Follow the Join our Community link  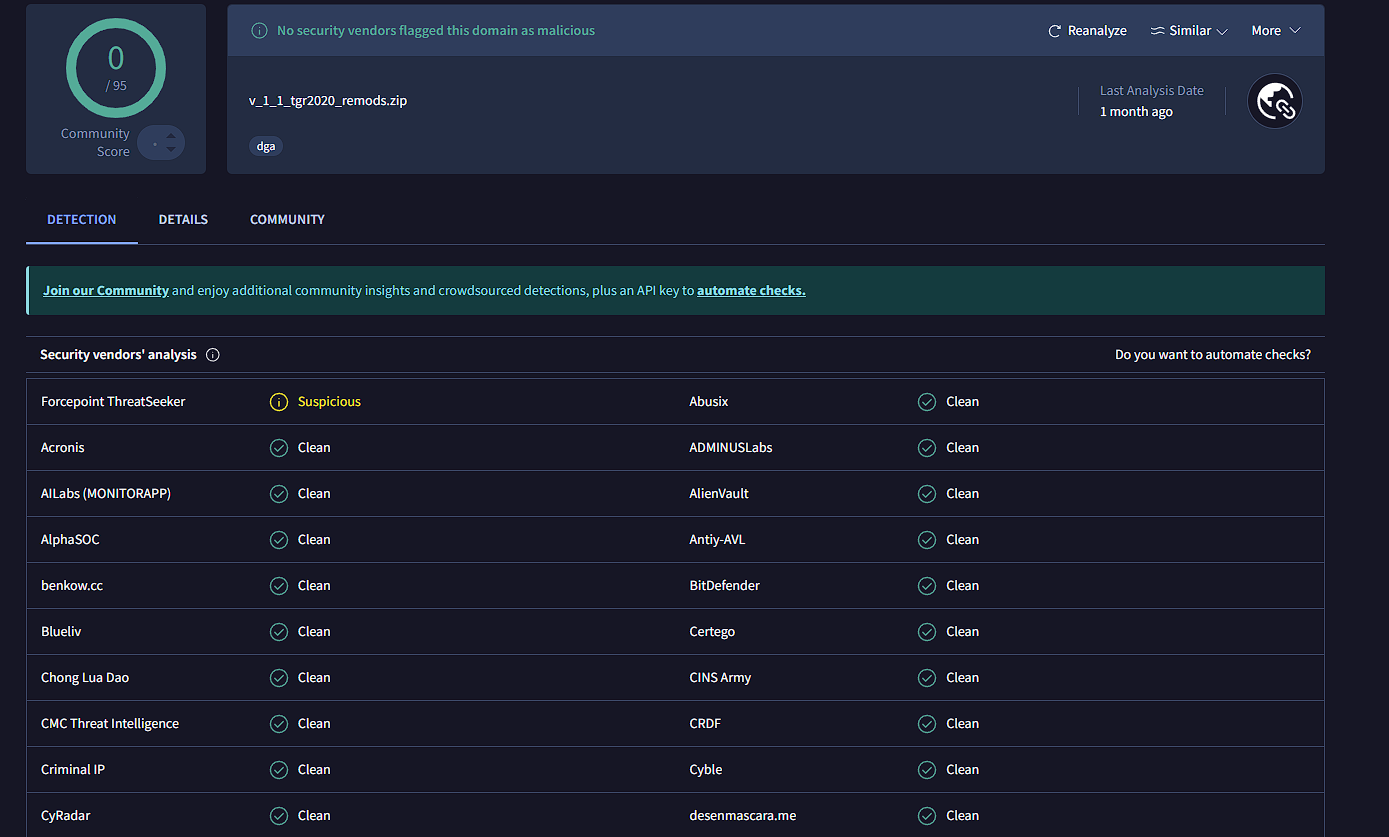click(x=106, y=291)
